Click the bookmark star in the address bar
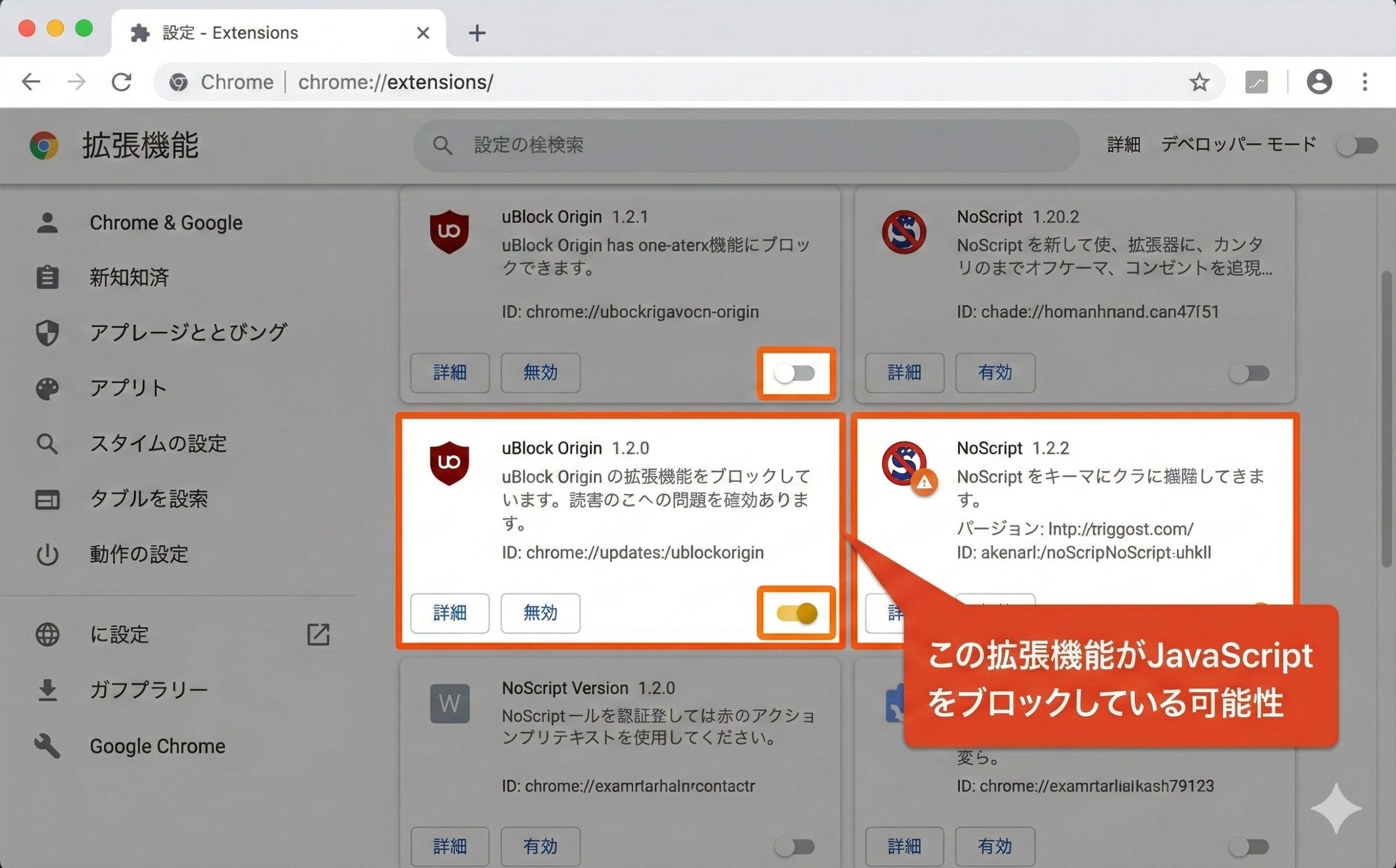The image size is (1396, 868). point(1199,82)
